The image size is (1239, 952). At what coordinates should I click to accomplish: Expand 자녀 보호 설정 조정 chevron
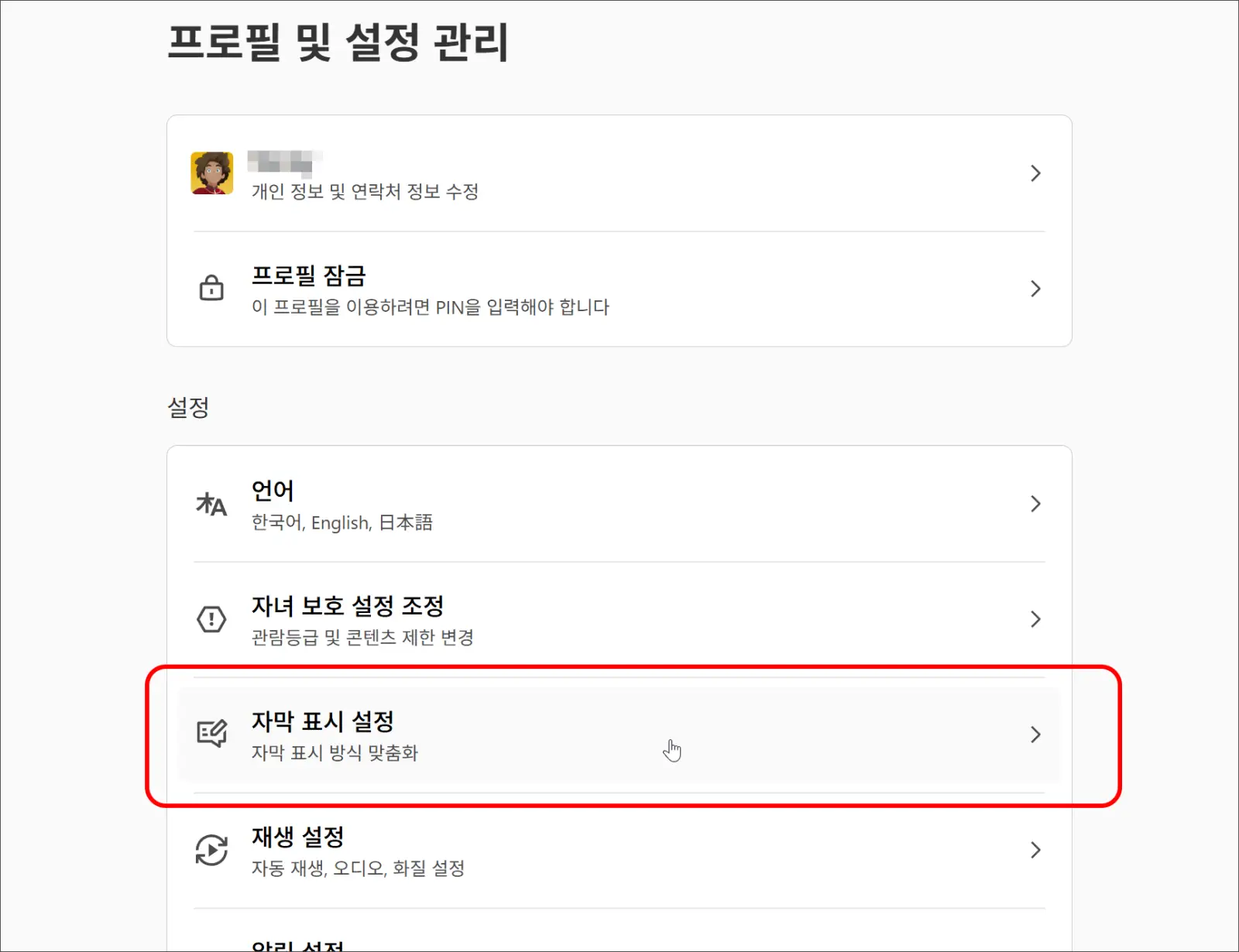click(1035, 619)
